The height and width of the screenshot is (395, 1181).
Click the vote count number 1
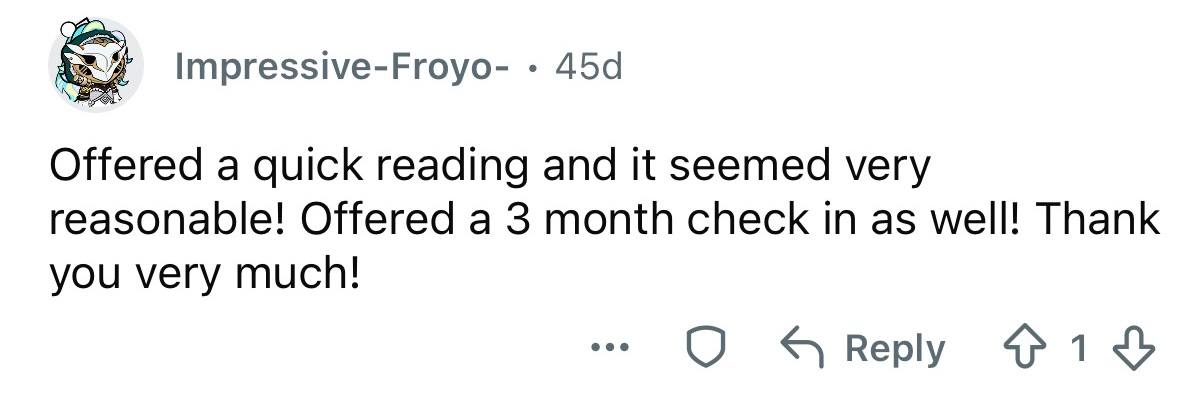click(1079, 349)
